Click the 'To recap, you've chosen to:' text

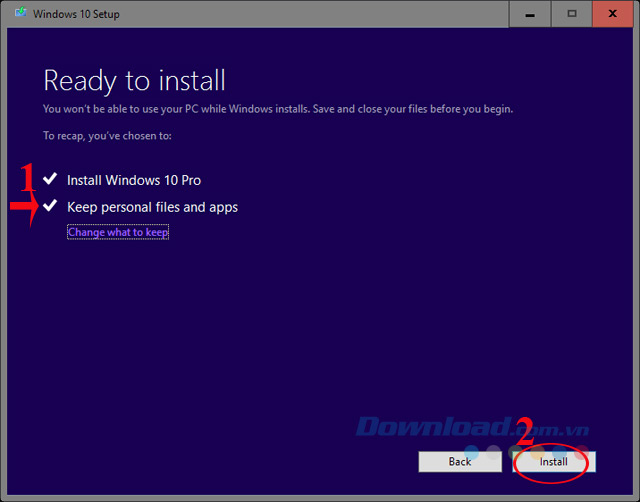(x=107, y=136)
